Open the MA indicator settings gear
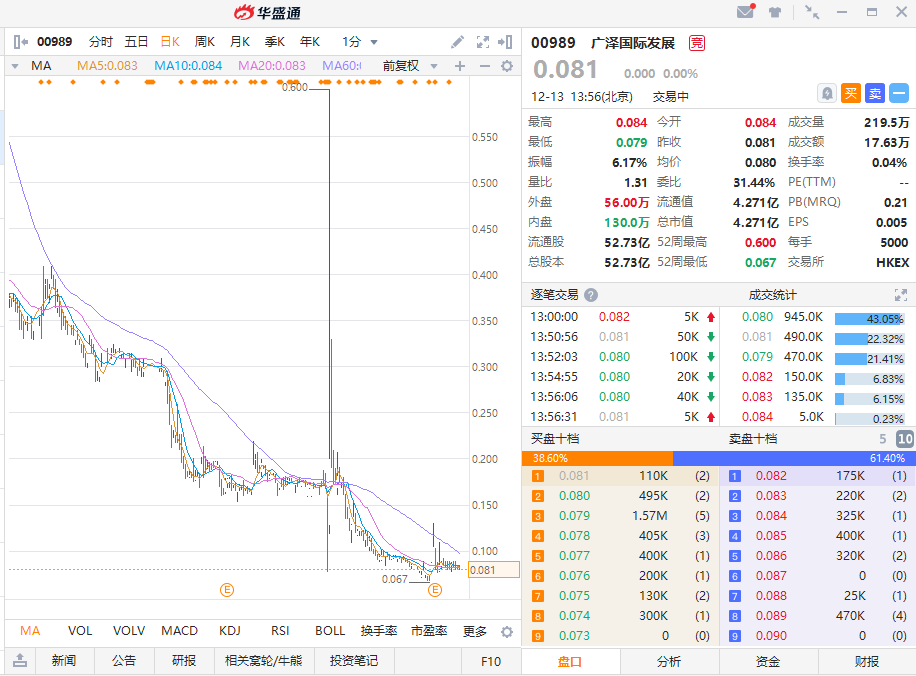This screenshot has width=916, height=676. pos(507,66)
